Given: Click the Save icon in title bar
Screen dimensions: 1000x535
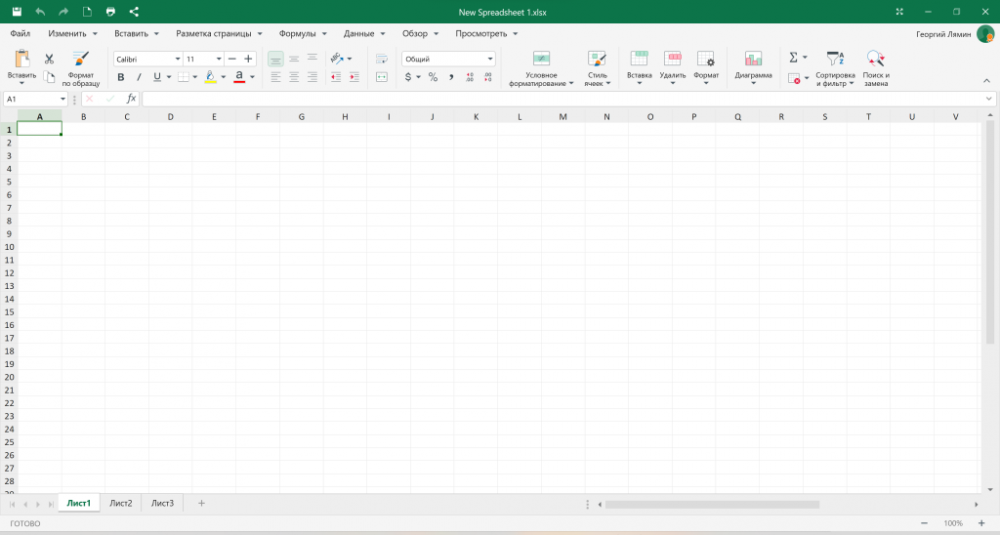Looking at the screenshot, I should (17, 11).
